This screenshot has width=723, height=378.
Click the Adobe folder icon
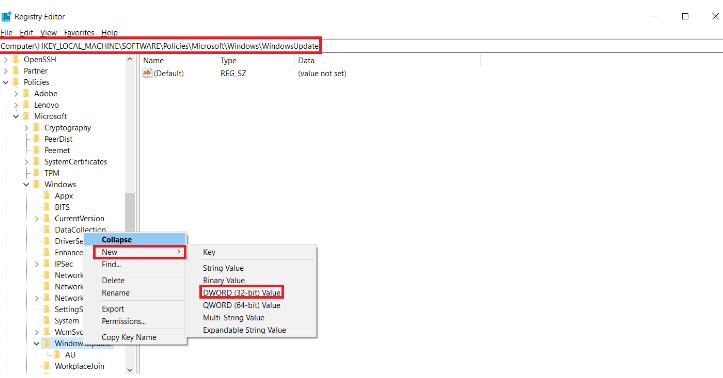coord(27,94)
